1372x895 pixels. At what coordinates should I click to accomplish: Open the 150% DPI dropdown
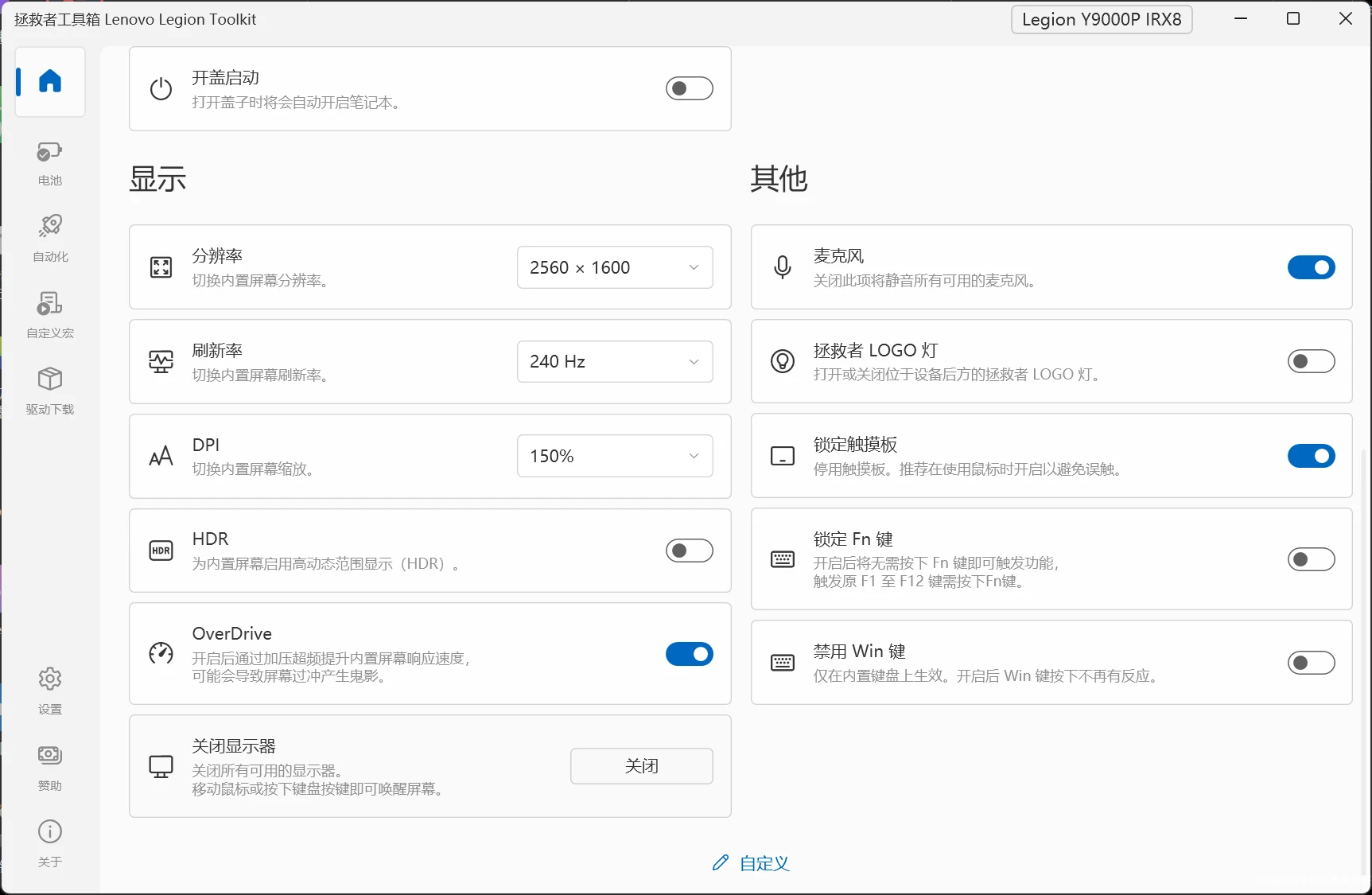click(615, 456)
